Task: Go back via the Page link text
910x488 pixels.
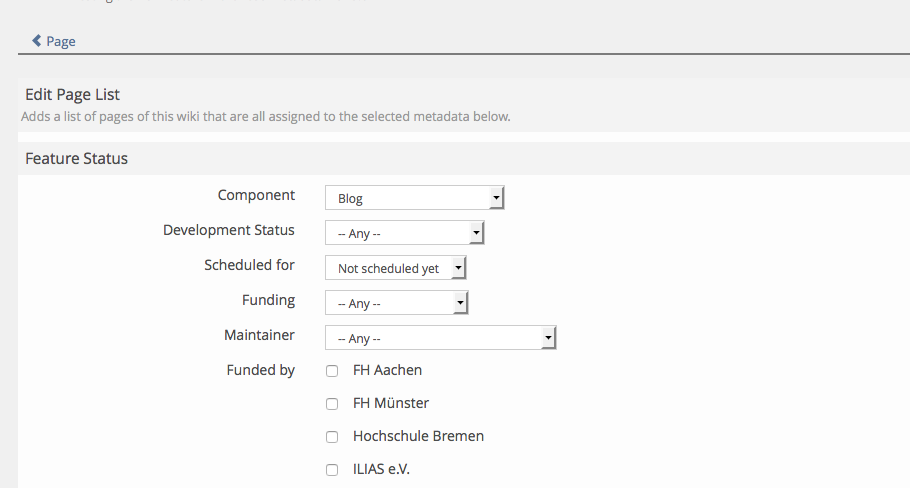Action: pos(60,41)
